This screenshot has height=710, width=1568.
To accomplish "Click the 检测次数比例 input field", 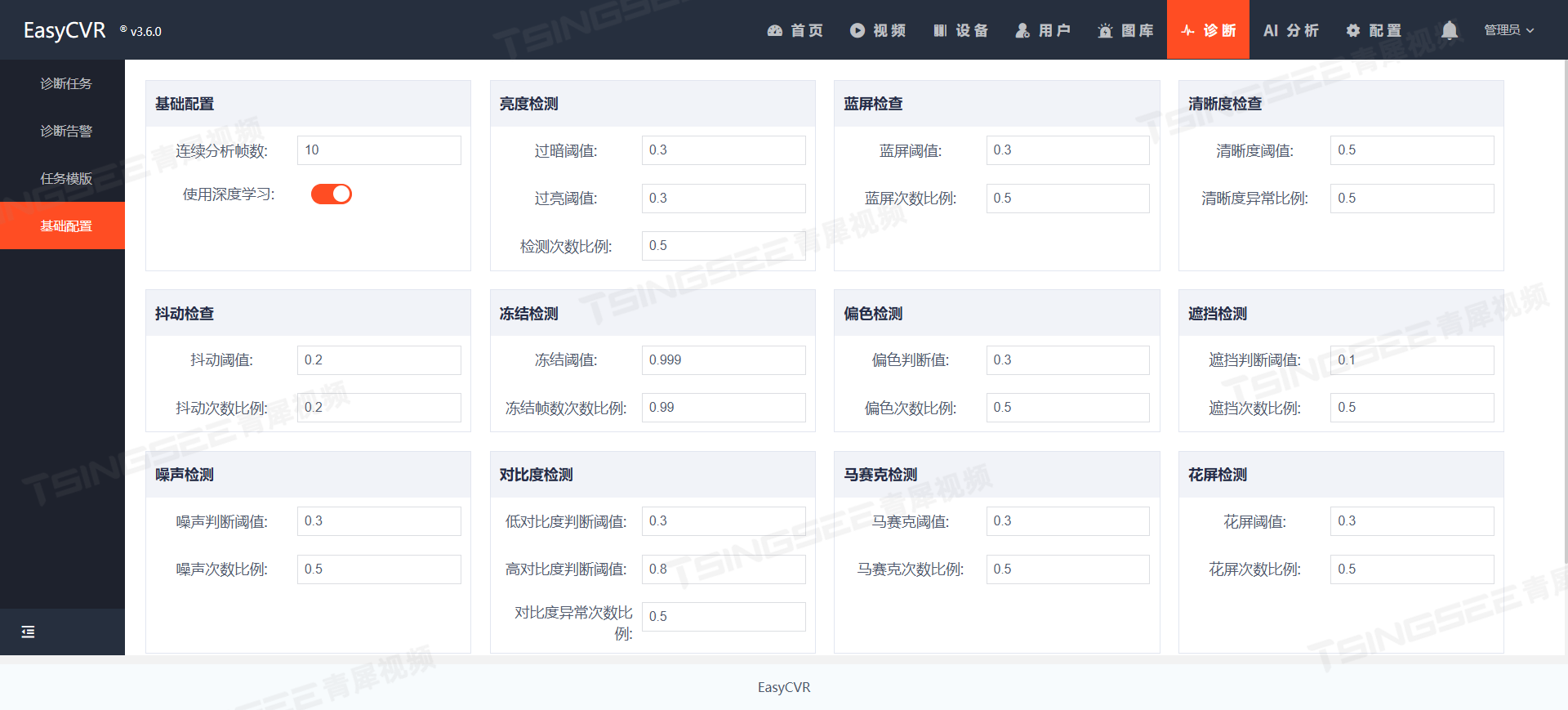I will pyautogui.click(x=724, y=246).
